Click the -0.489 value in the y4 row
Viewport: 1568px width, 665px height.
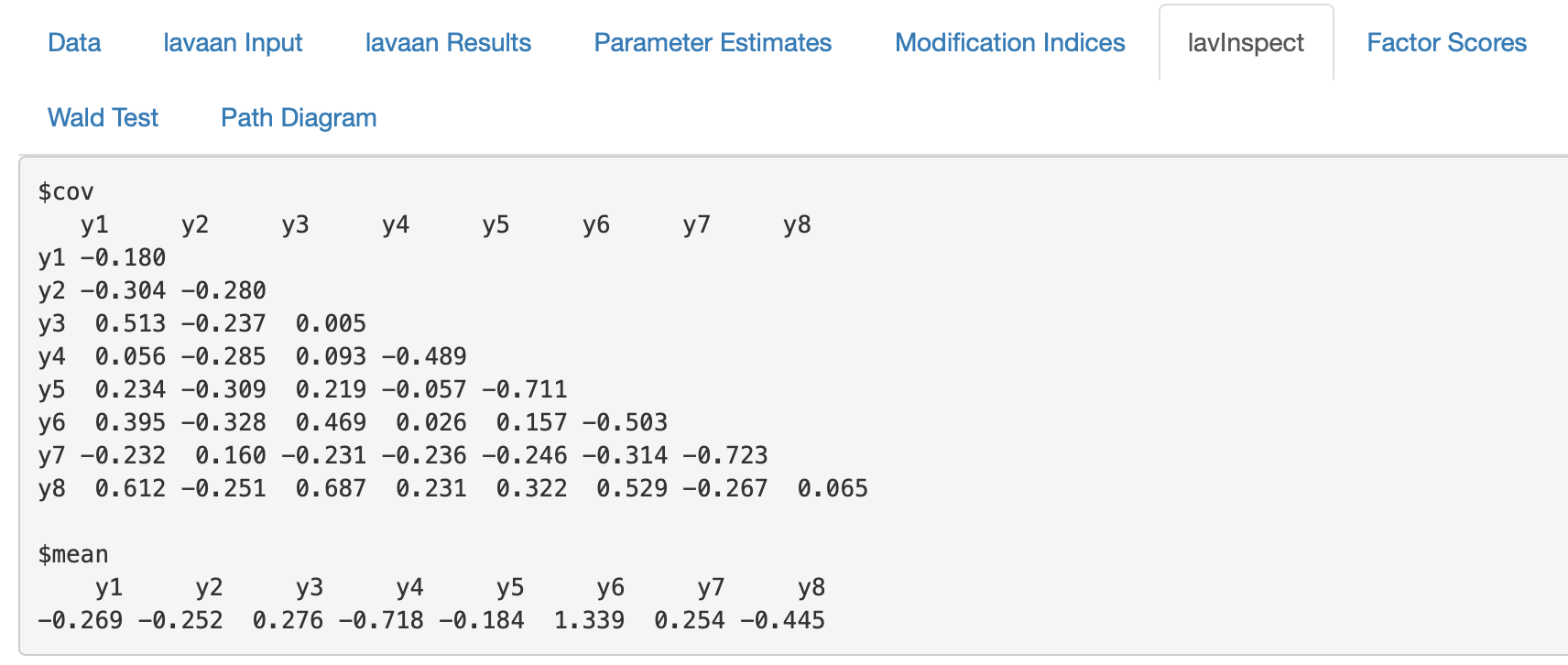tap(424, 357)
